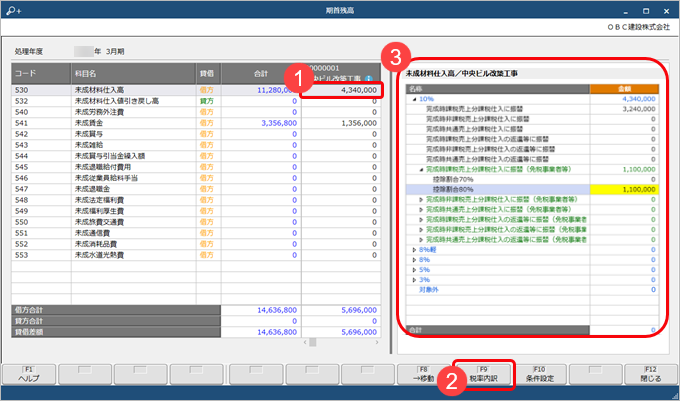Expand green 完成時課税売上分課税仕入の返還等に振替（免税 node
The width and height of the screenshot is (680, 401).
pos(421,220)
